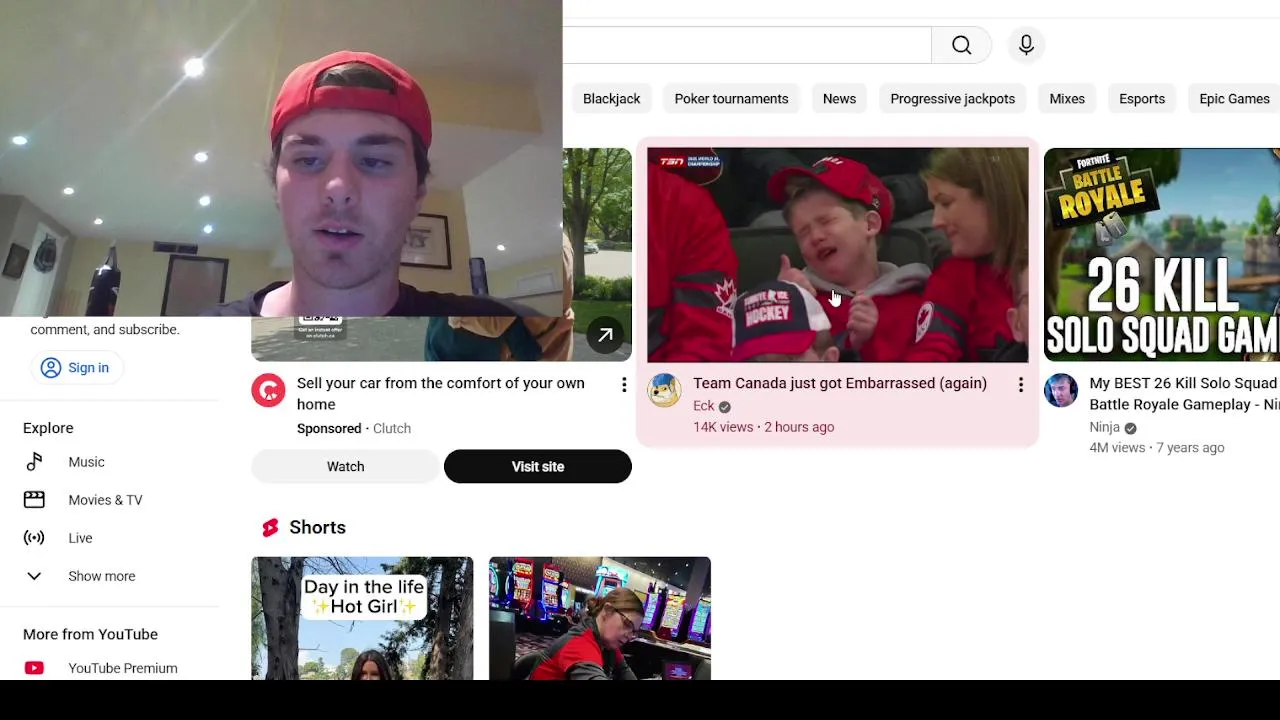Open Day in the life Short

pos(362,618)
